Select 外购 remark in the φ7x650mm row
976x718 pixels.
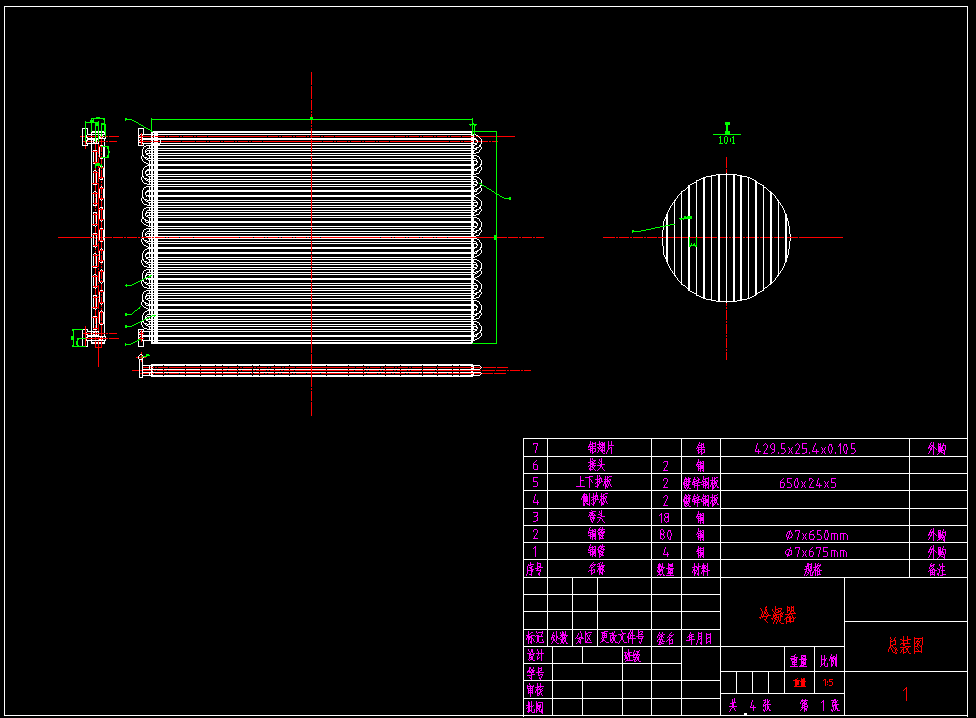[x=937, y=535]
